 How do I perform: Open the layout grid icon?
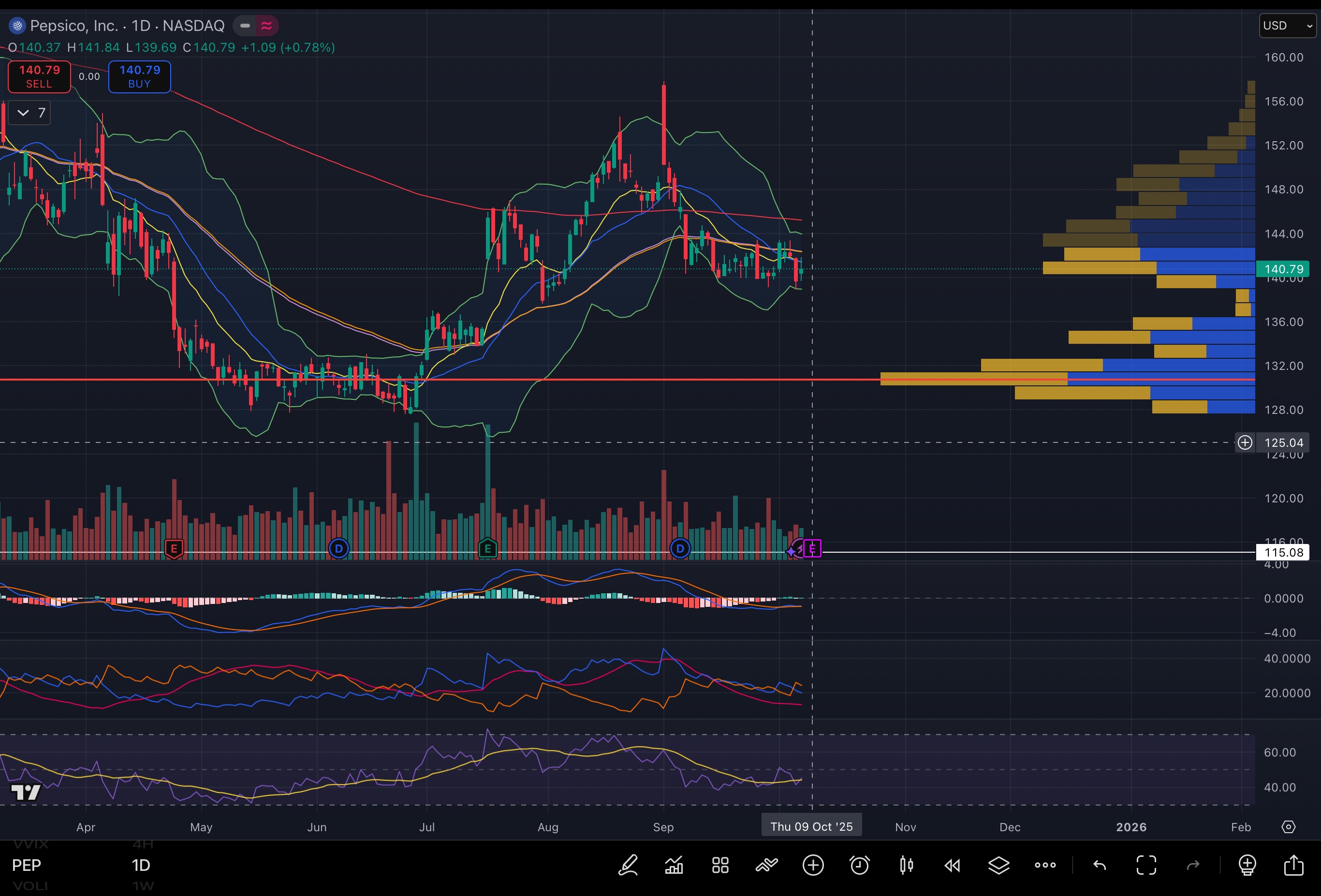pos(720,866)
